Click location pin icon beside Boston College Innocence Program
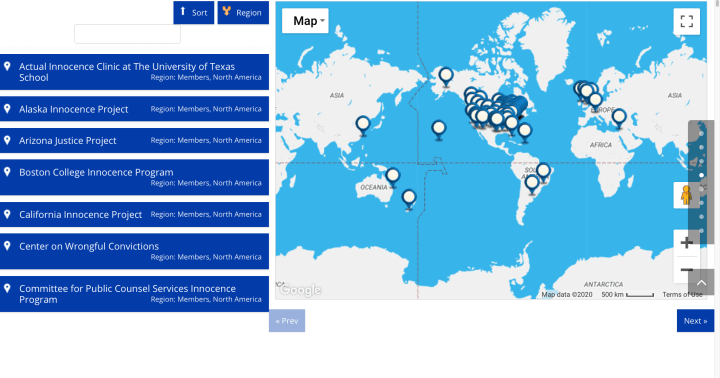Viewport: 720px width, 378px height. coord(7,172)
